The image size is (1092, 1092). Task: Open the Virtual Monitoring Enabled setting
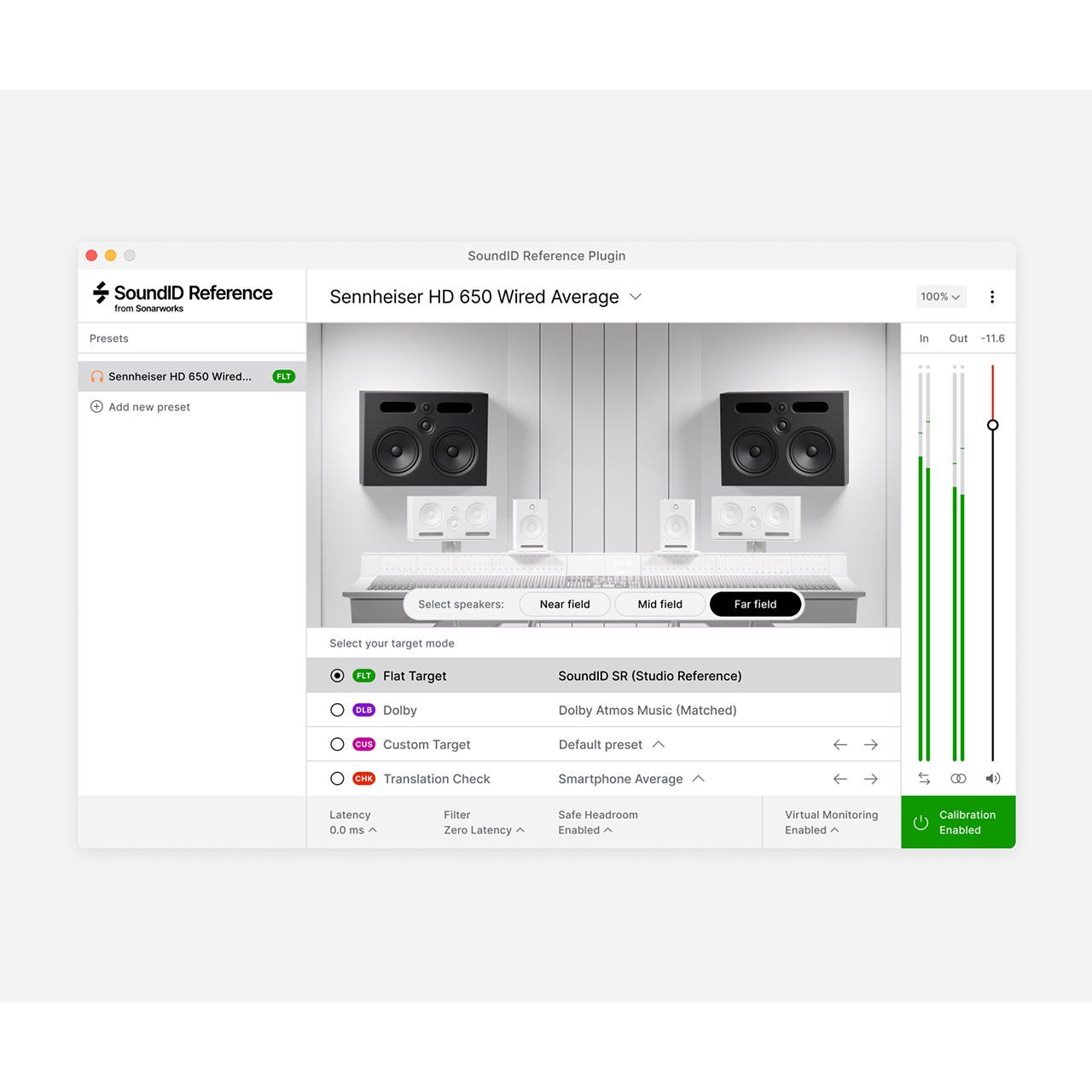pyautogui.click(x=811, y=830)
